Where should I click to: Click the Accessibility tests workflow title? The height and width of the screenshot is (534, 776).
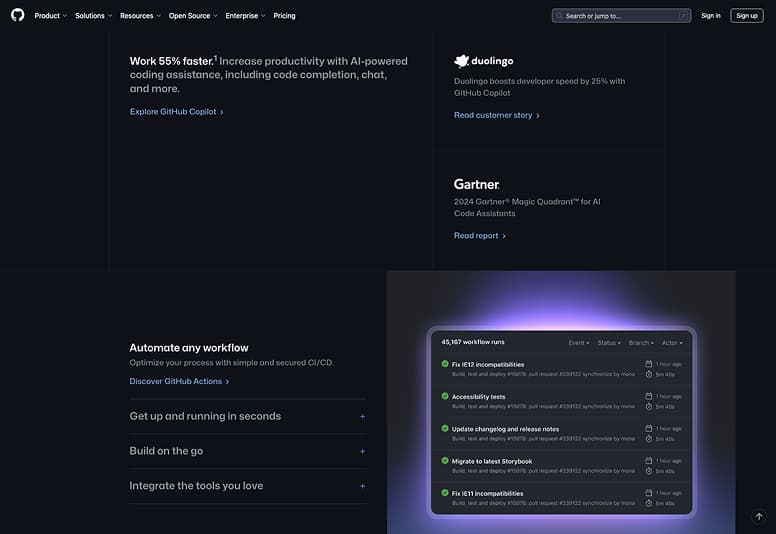478,397
